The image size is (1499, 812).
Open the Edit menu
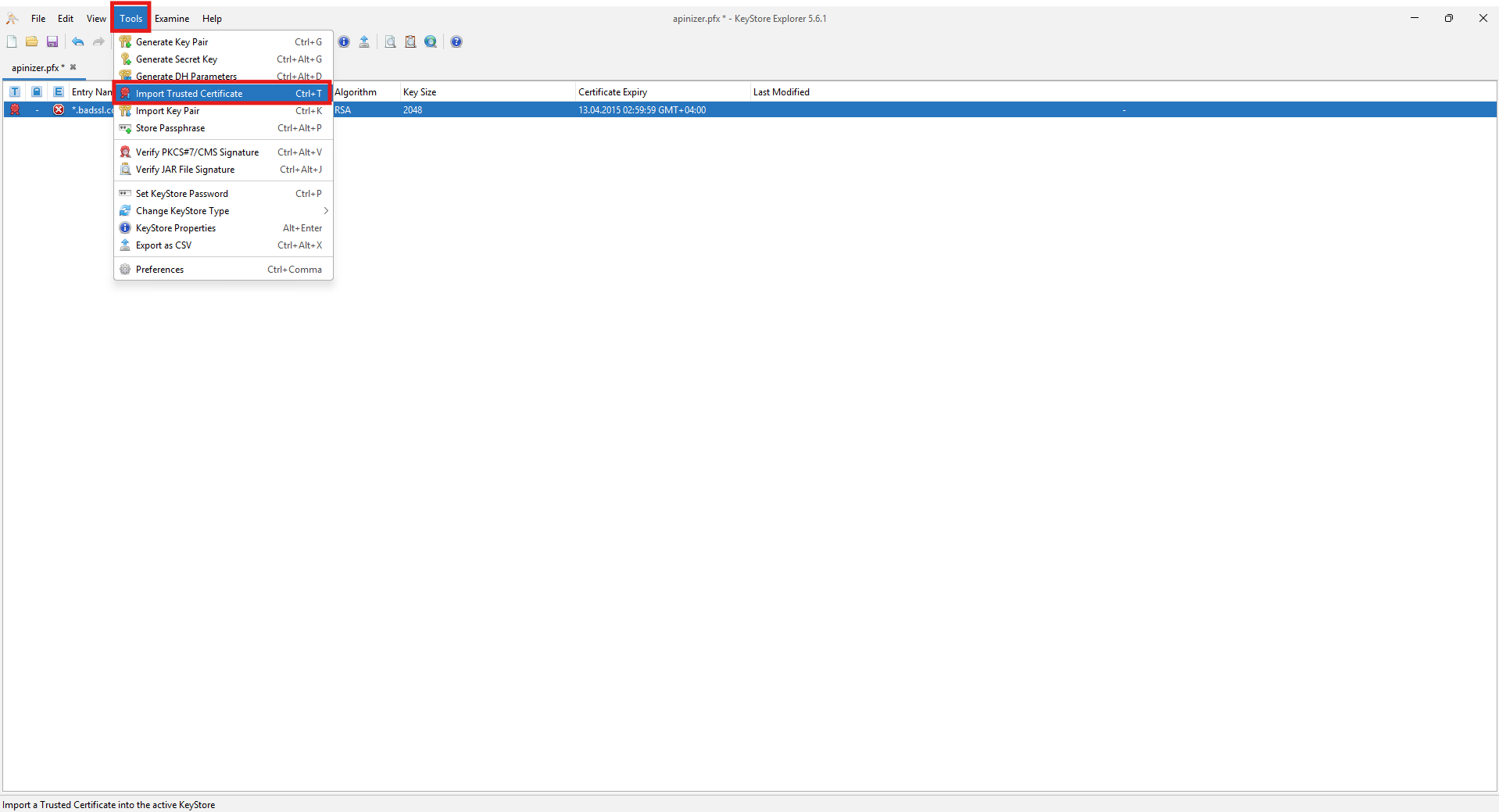coord(66,19)
